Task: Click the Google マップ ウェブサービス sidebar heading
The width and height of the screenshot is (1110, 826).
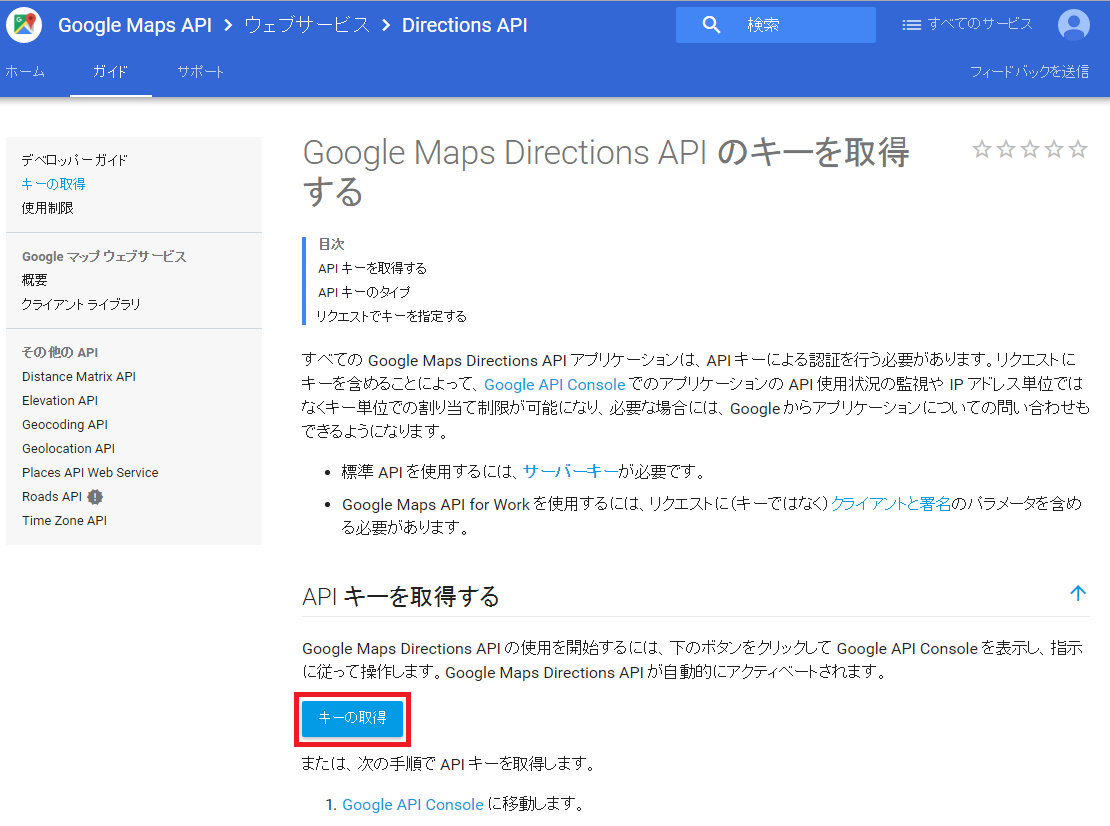Action: coord(104,256)
